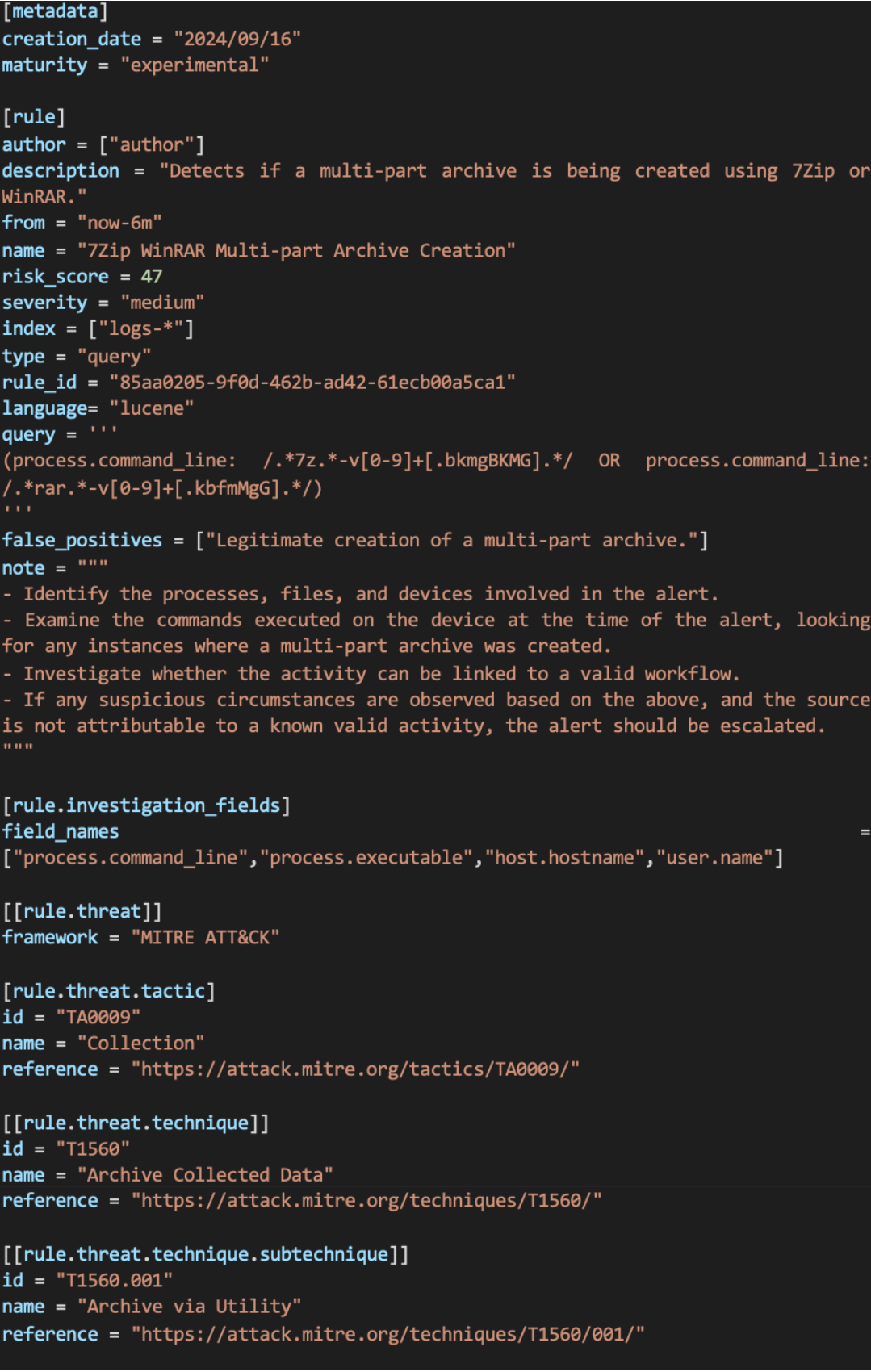Screen dimensions: 871x1372
Task: Open the T1560 techniques reference URL
Action: point(366,1201)
